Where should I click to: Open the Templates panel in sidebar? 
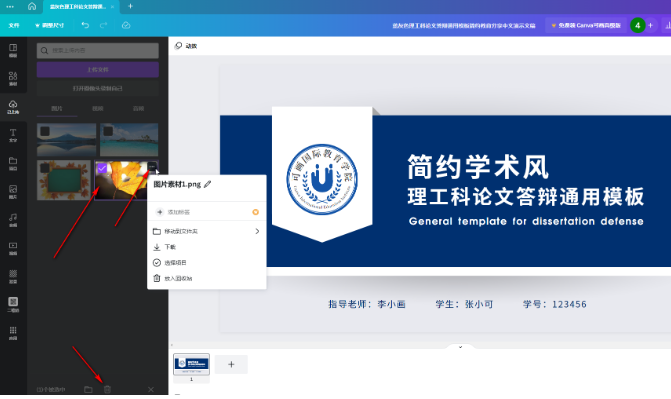pos(13,50)
